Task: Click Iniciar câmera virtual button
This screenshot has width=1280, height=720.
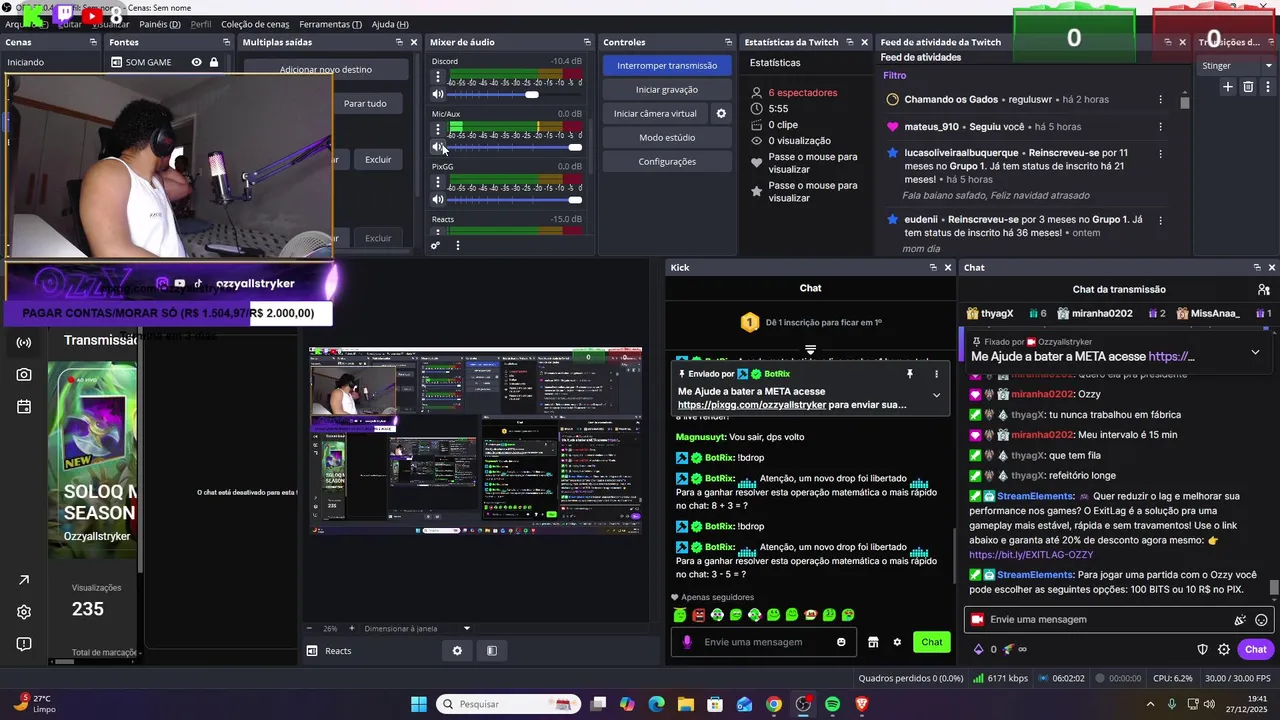Action: pos(655,113)
